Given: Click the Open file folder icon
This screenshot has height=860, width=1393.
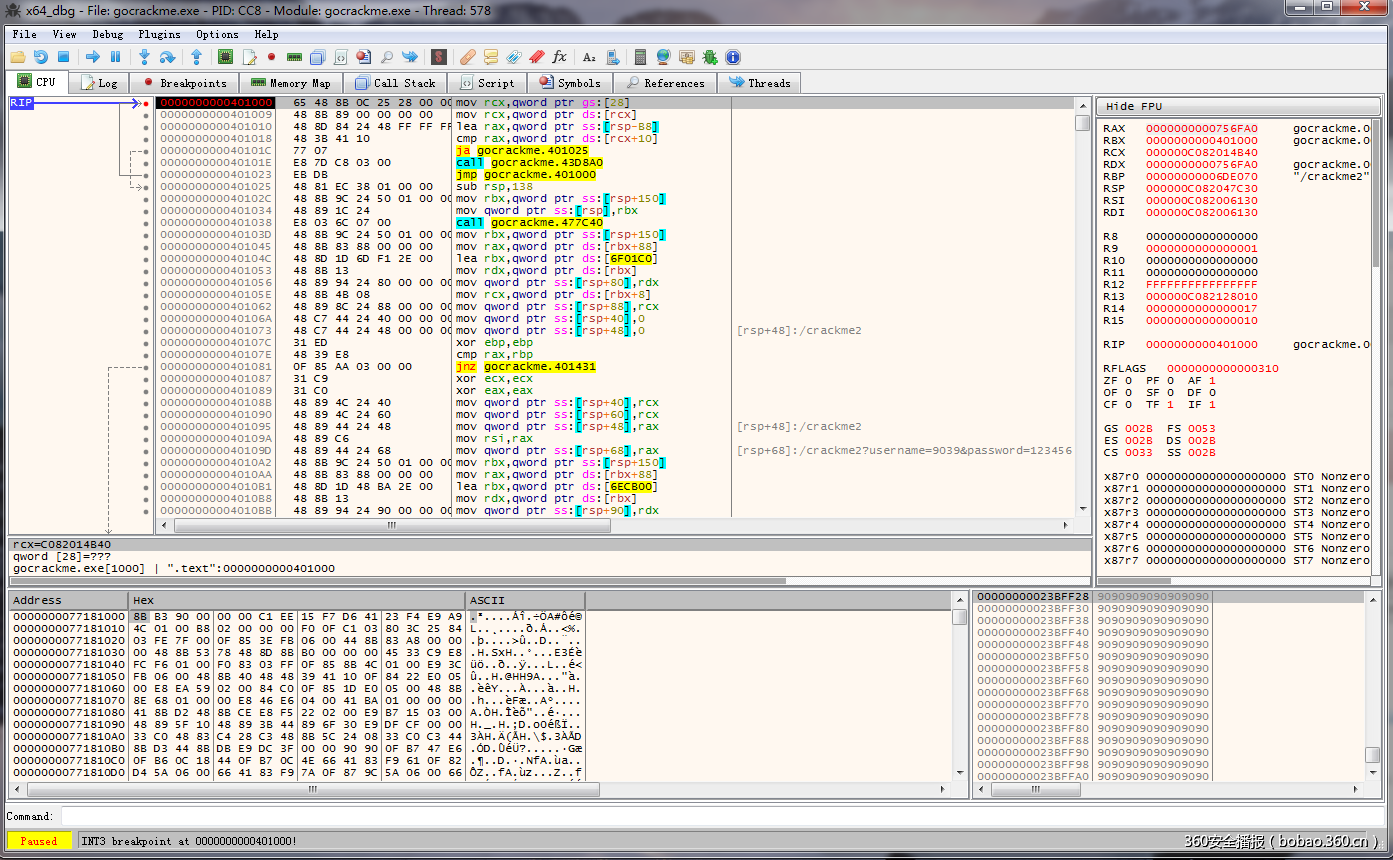Looking at the screenshot, I should (17, 57).
